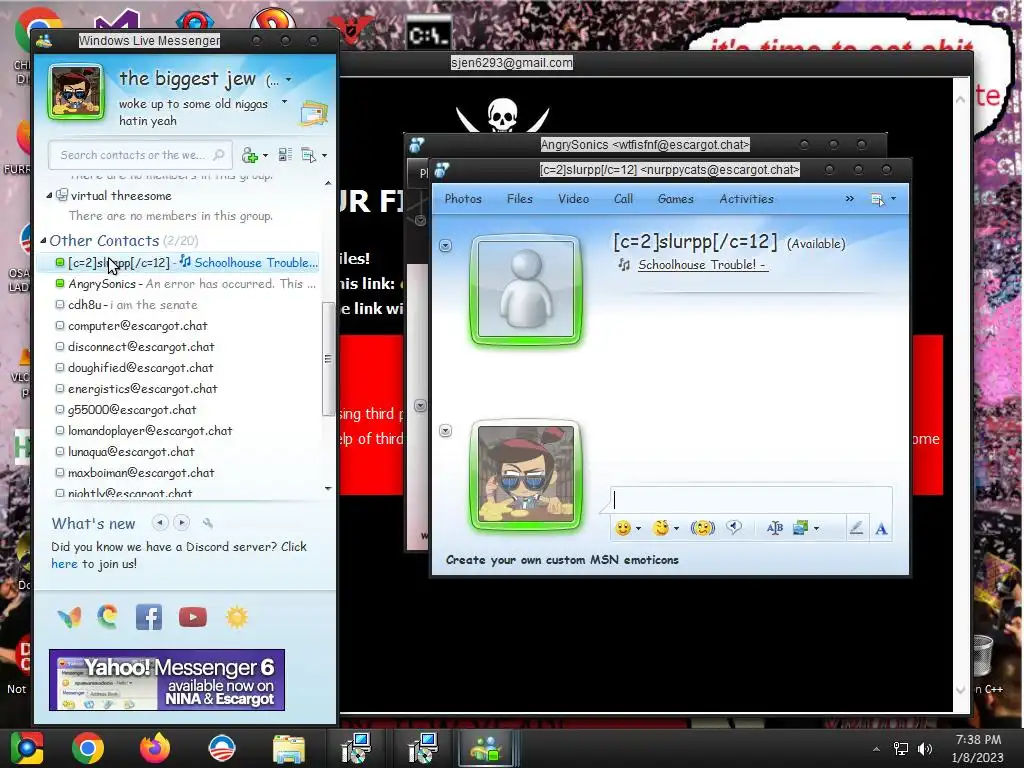Open the add contact dropdown arrow
Image resolution: width=1024 pixels, height=768 pixels.
[x=265, y=155]
